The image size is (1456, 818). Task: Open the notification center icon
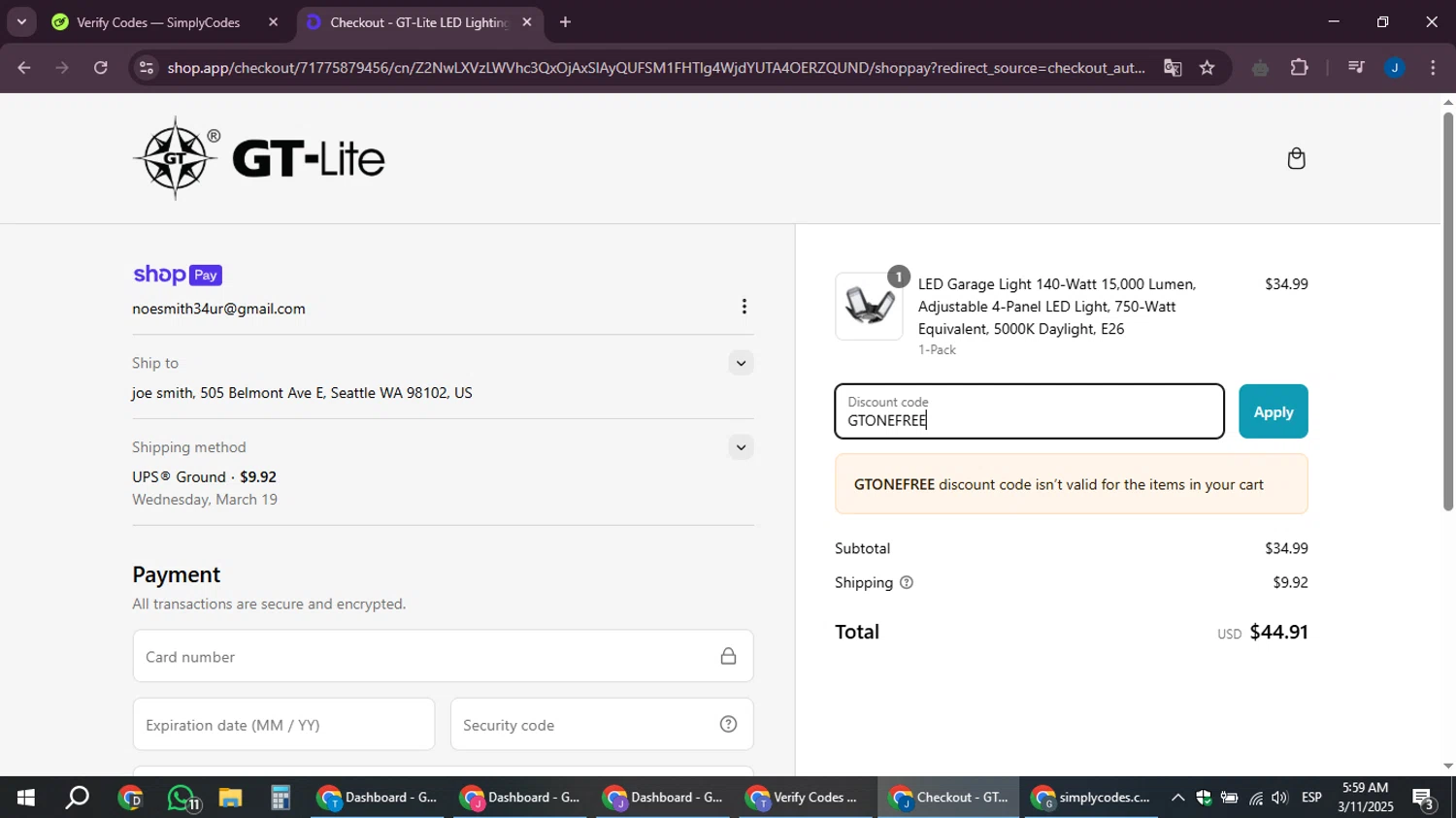tap(1424, 798)
